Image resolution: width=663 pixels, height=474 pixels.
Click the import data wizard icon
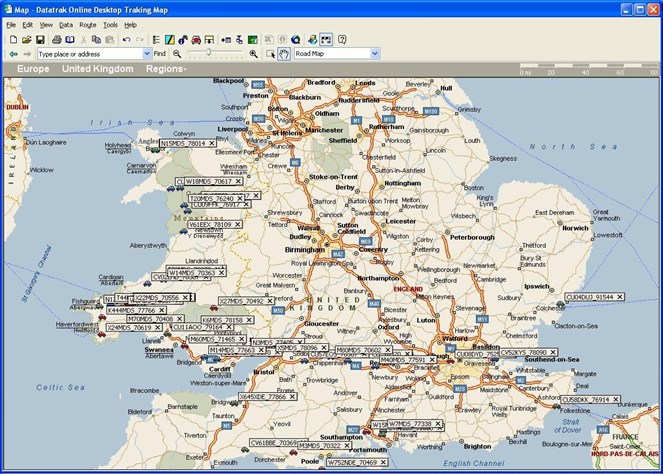[209, 40]
